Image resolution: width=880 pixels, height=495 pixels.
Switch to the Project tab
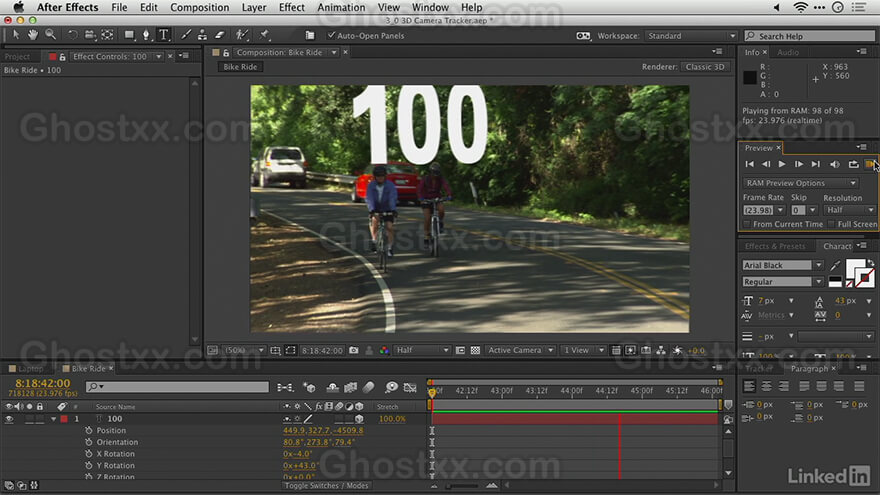17,57
